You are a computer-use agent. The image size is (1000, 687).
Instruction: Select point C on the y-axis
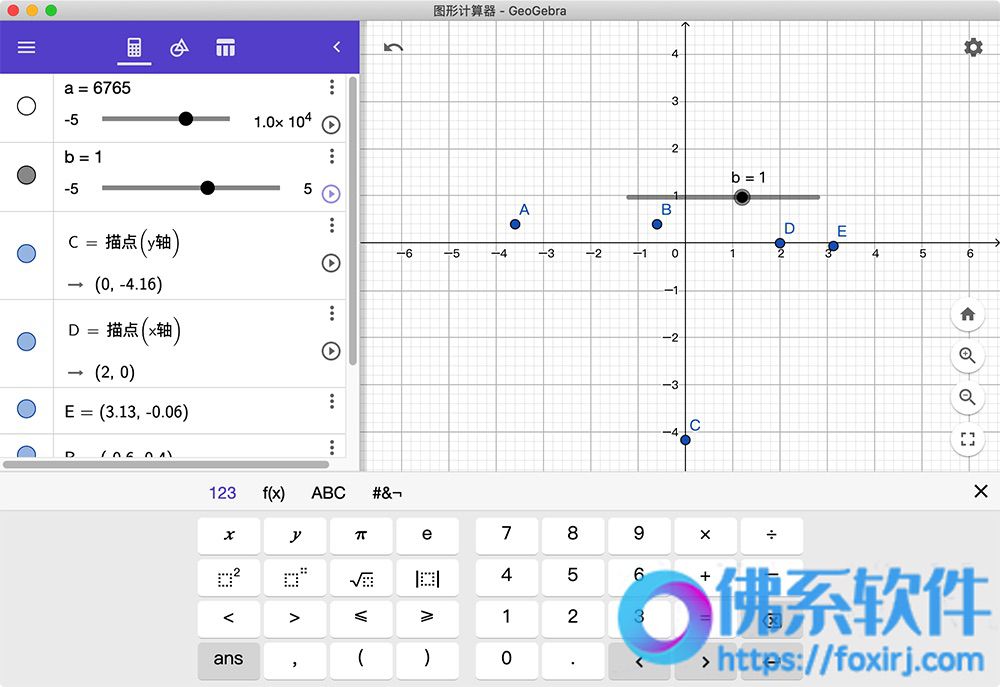686,440
